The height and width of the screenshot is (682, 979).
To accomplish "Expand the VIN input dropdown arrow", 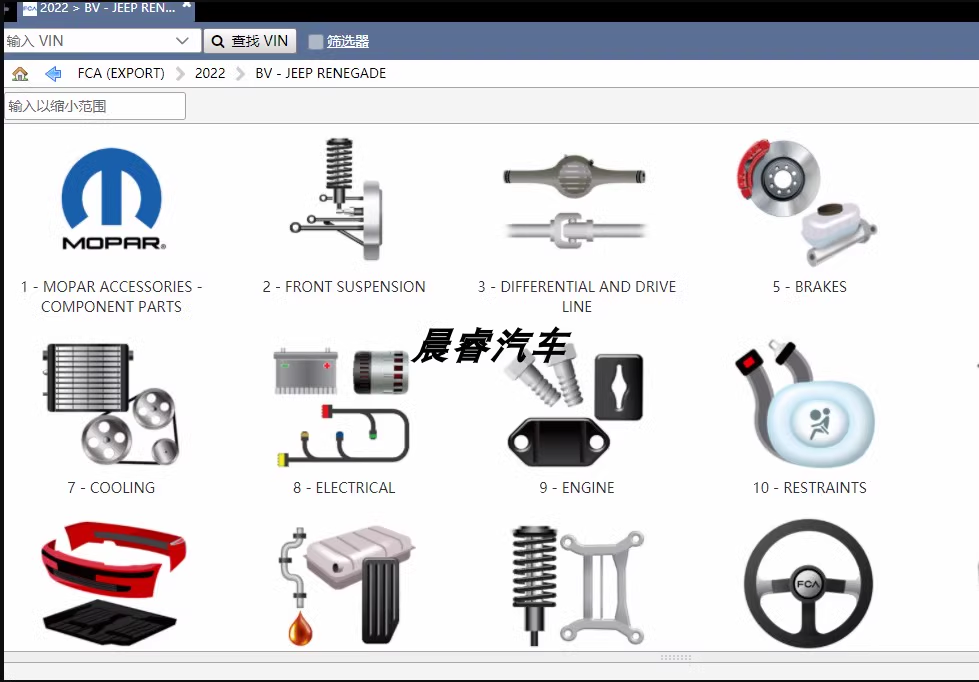I will 182,41.
